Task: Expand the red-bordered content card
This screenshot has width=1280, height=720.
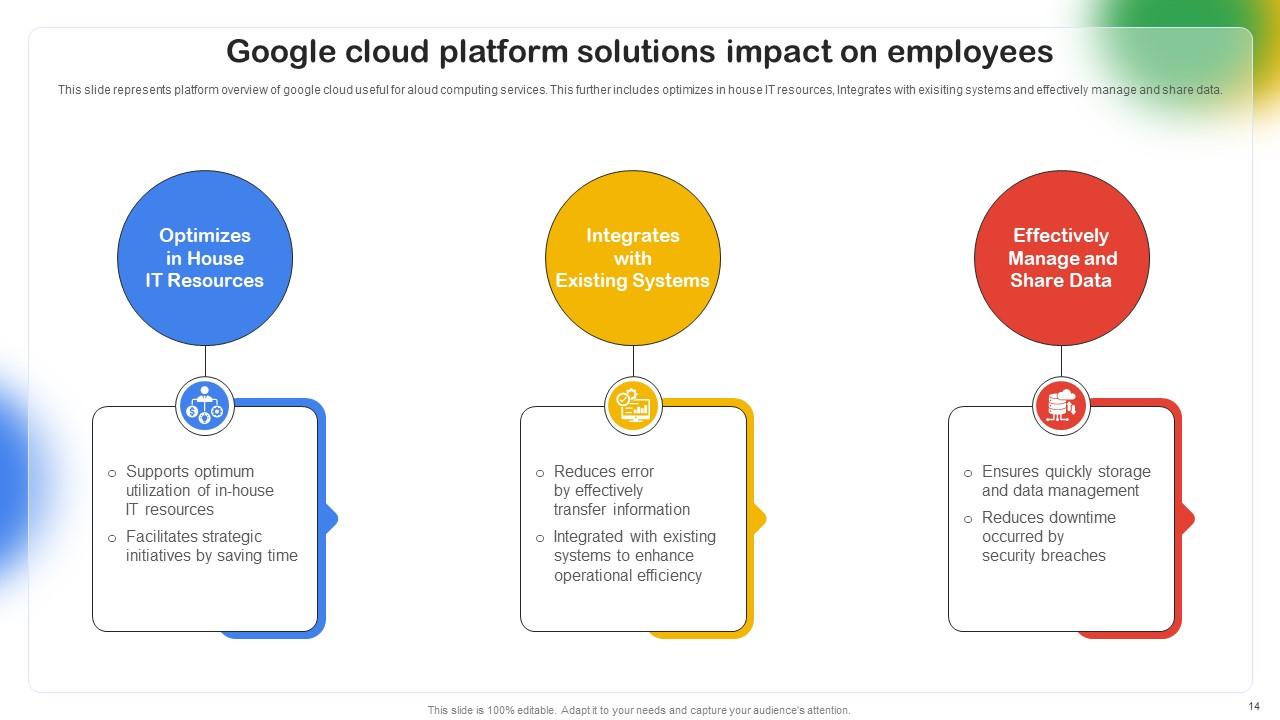Action: [x=1061, y=518]
